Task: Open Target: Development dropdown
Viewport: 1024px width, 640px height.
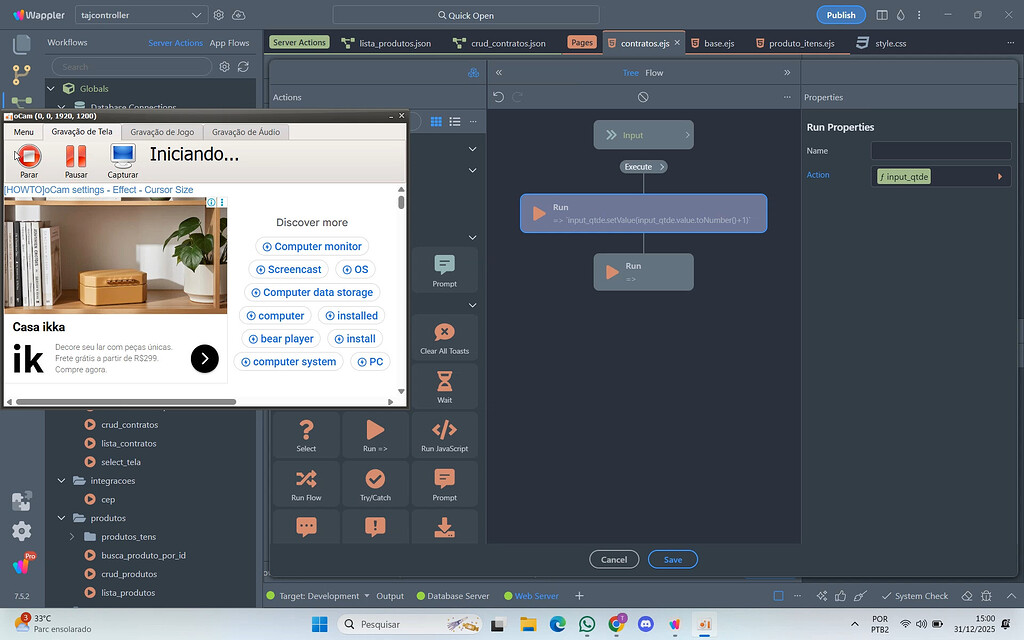Action: pyautogui.click(x=324, y=596)
